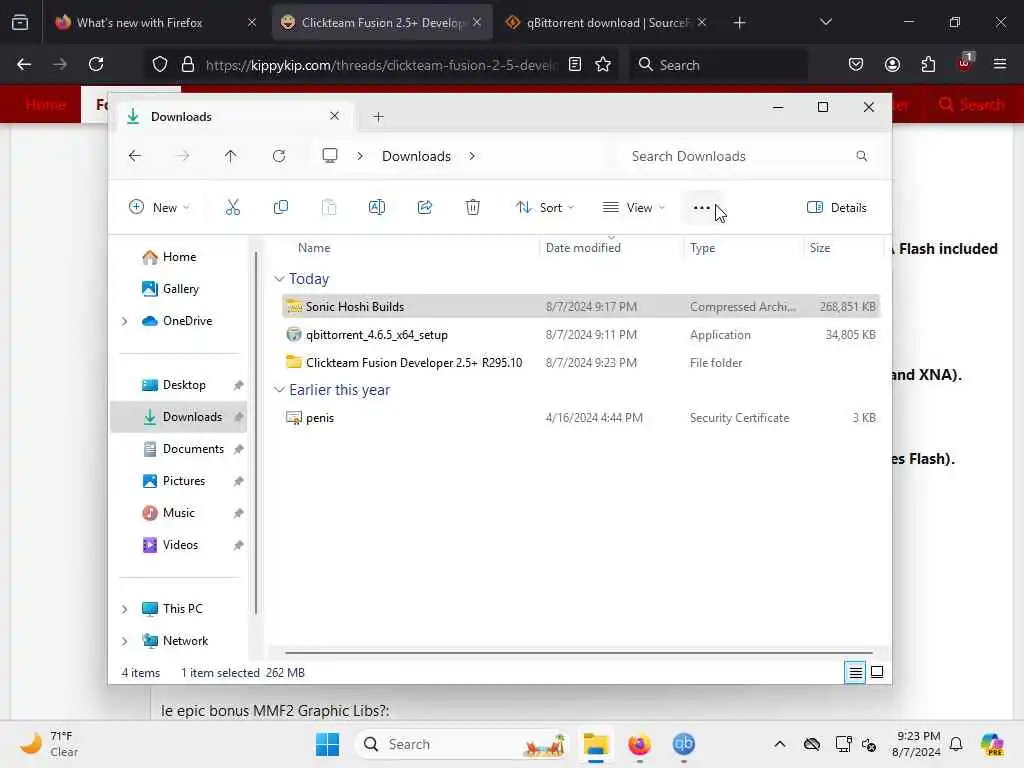Click the Copy icon in Explorer toolbar
Image resolution: width=1024 pixels, height=768 pixels.
(281, 208)
